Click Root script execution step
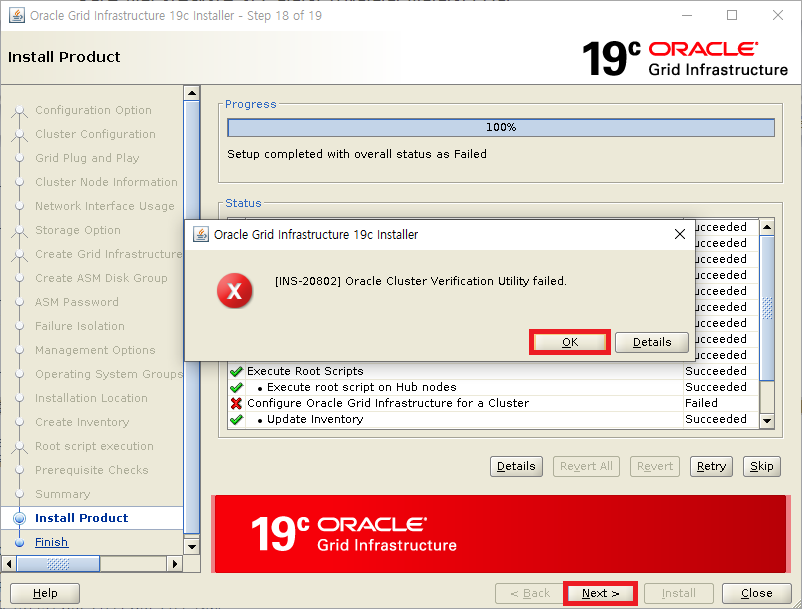This screenshot has width=802, height=609. click(x=94, y=446)
